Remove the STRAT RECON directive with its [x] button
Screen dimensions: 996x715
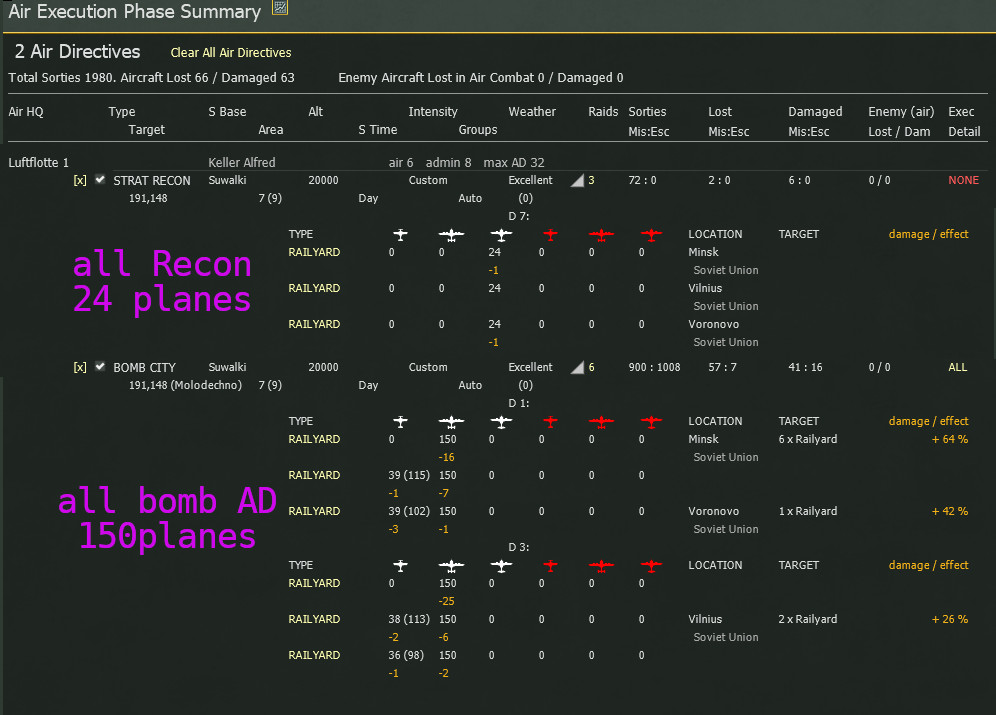(80, 180)
